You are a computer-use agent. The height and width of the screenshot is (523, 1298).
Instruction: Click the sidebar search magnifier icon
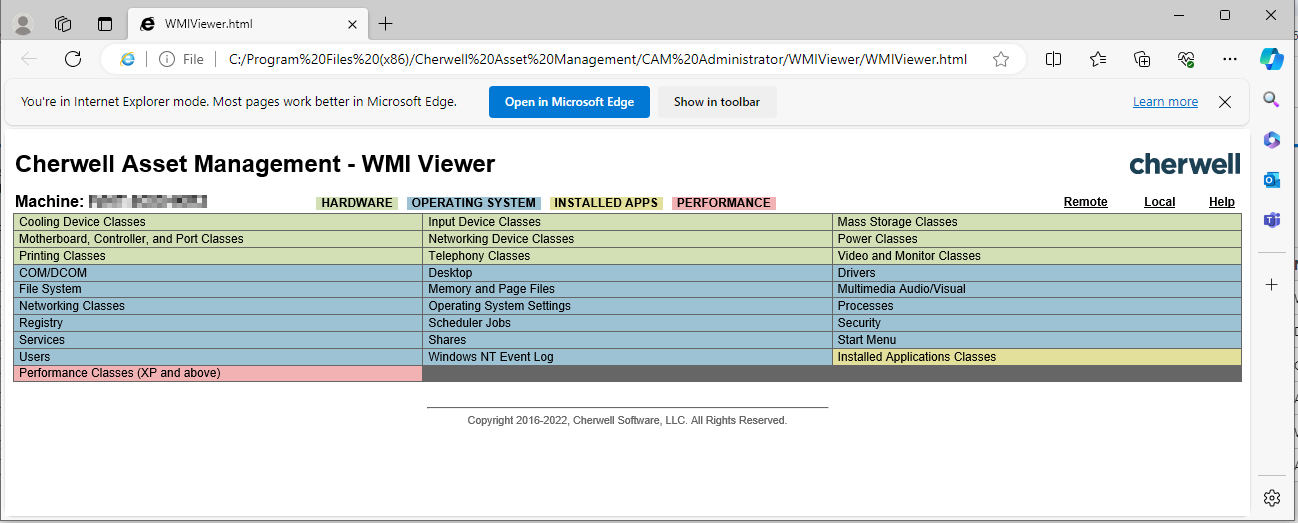pos(1271,99)
